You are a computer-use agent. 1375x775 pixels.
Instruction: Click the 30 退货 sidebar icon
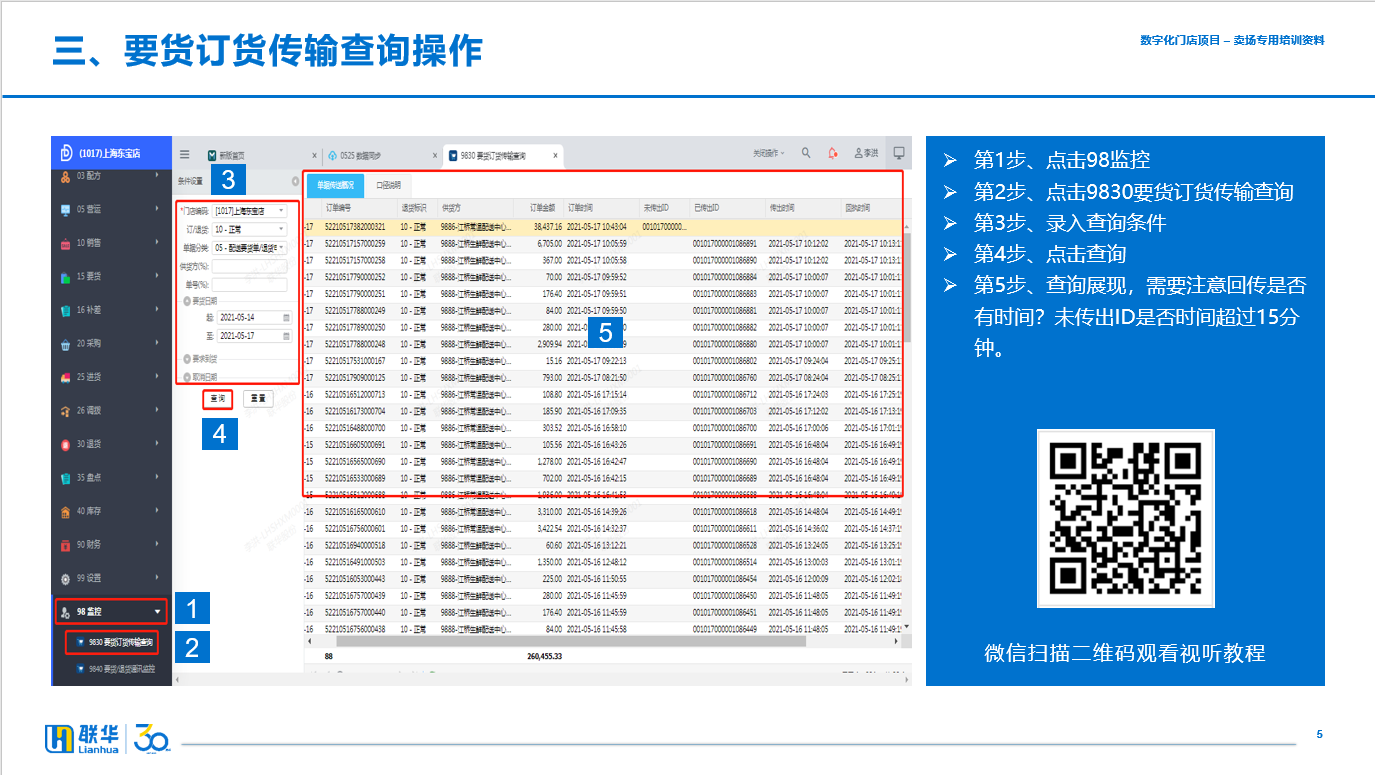pyautogui.click(x=66, y=444)
